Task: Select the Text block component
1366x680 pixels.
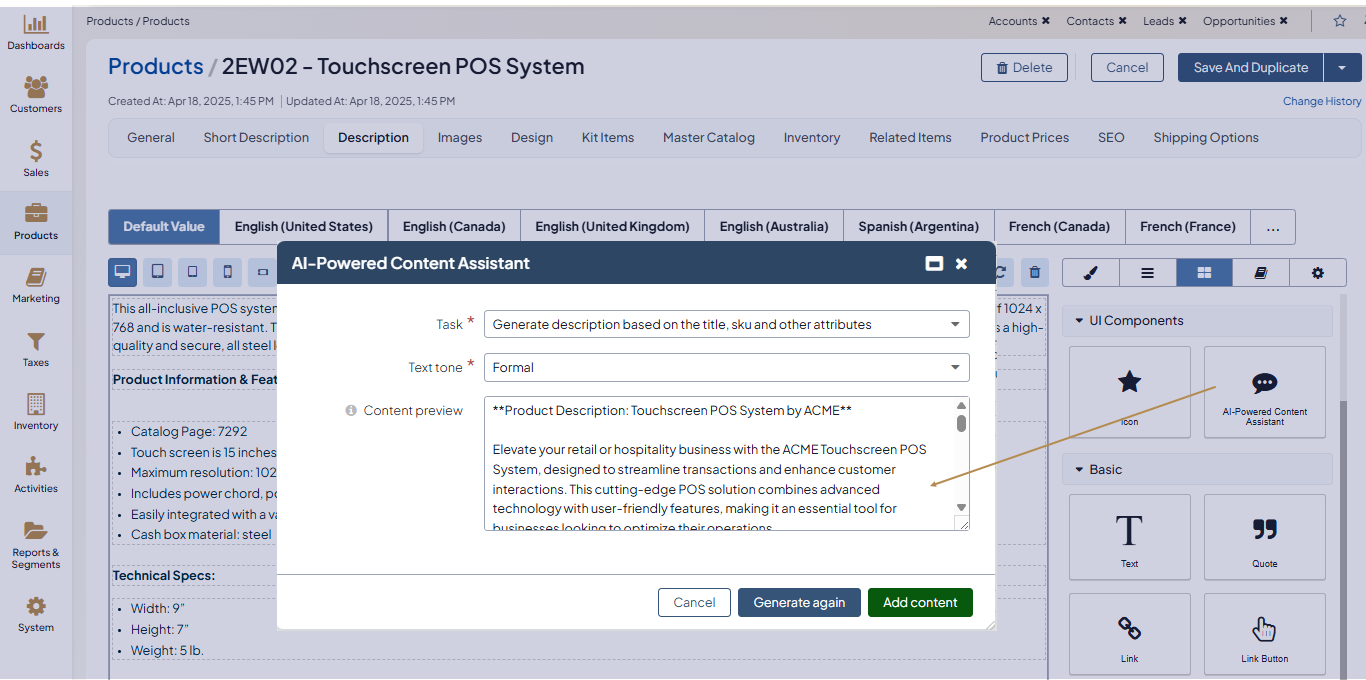Action: [1129, 537]
